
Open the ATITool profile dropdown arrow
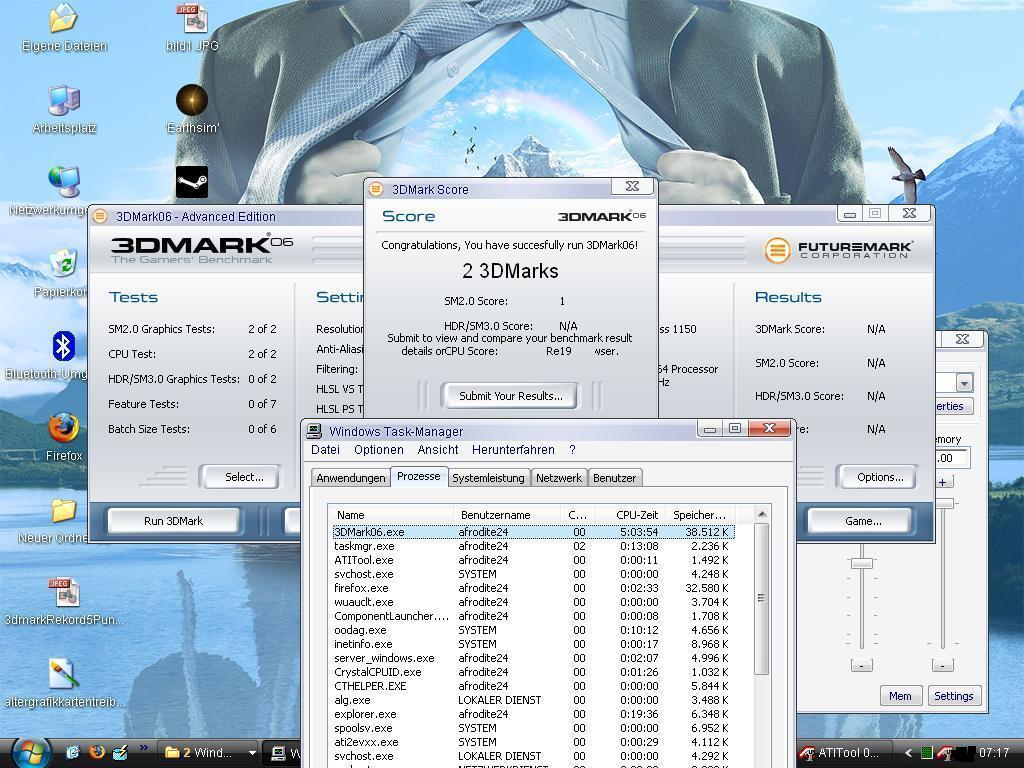(x=965, y=383)
